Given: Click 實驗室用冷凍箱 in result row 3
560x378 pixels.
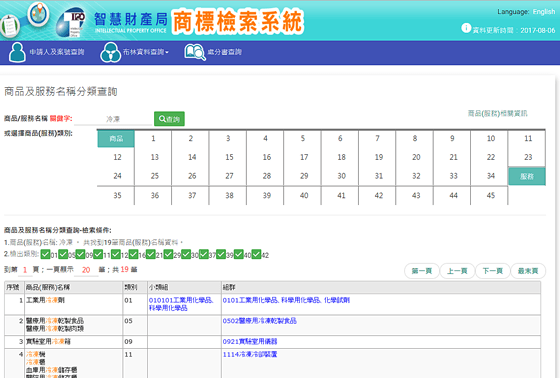Looking at the screenshot, I should (48, 342).
